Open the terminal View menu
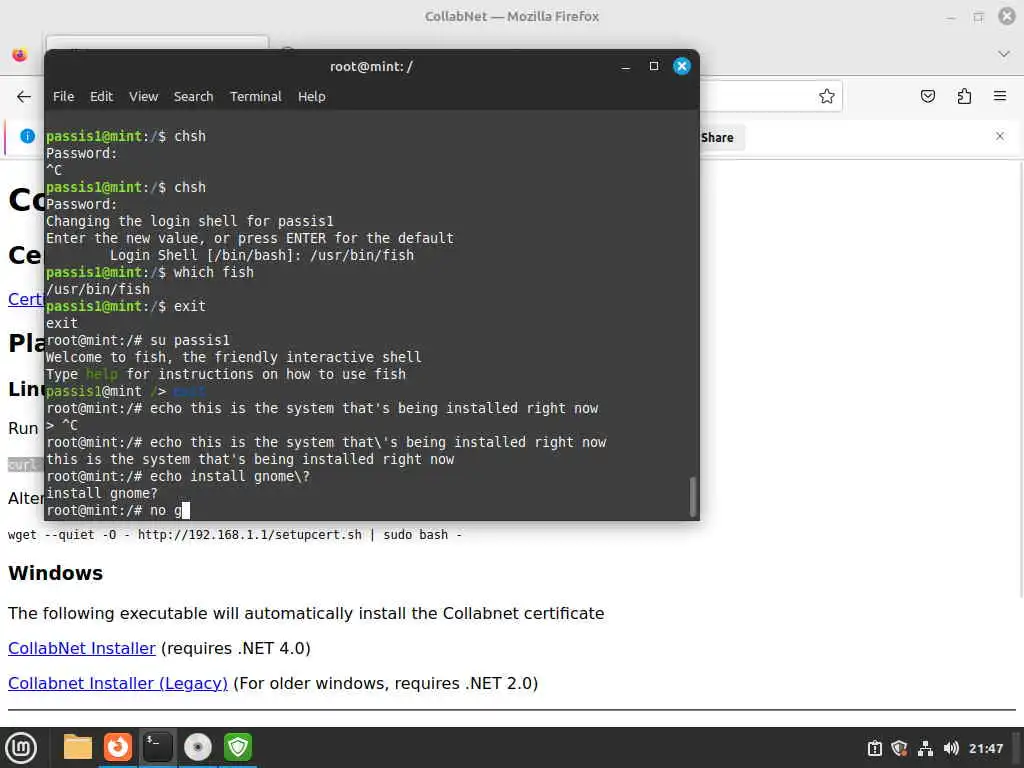Screen dimensions: 1024x768 click(x=143, y=96)
